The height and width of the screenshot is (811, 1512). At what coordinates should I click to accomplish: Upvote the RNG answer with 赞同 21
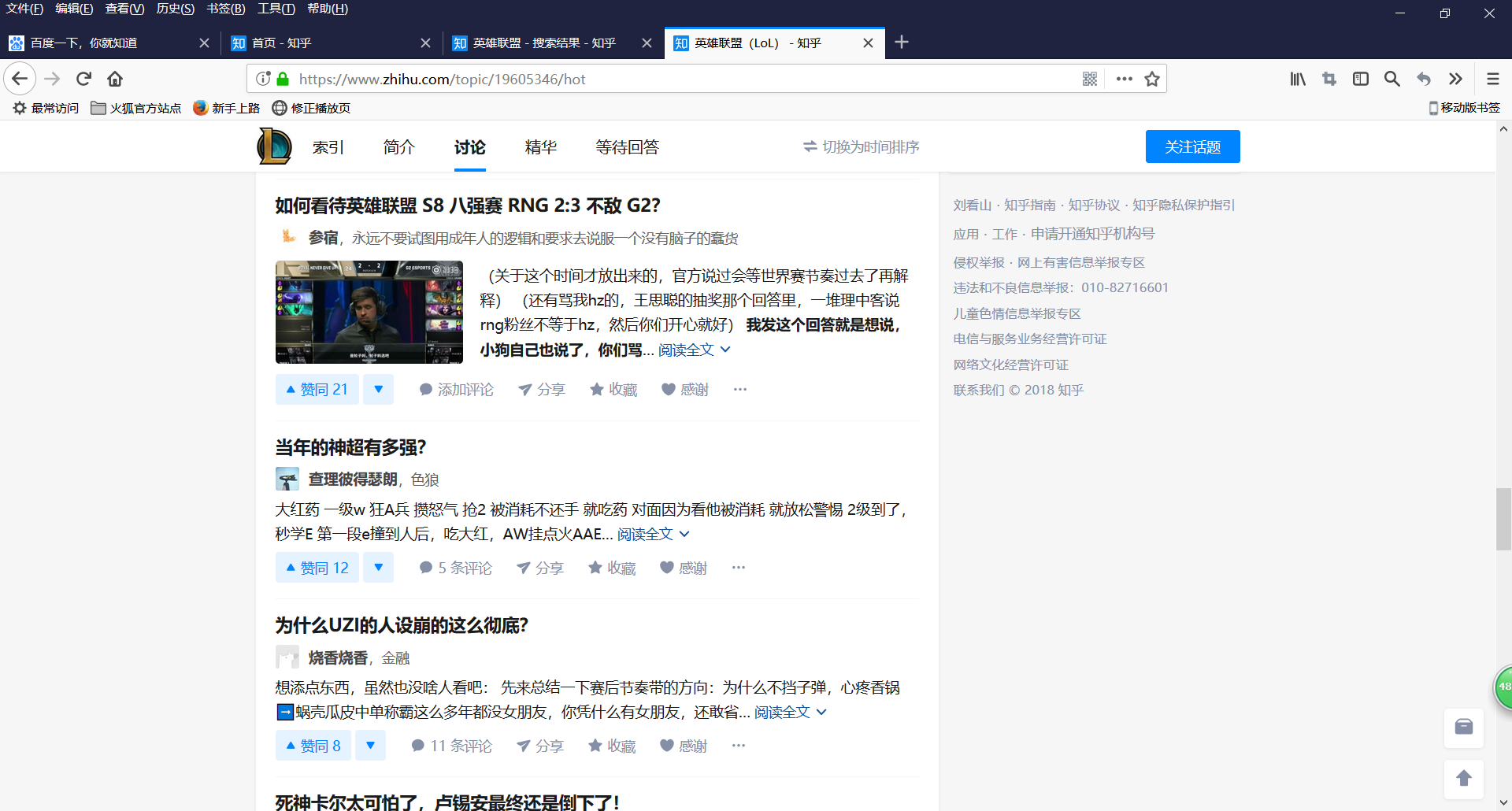pyautogui.click(x=317, y=389)
